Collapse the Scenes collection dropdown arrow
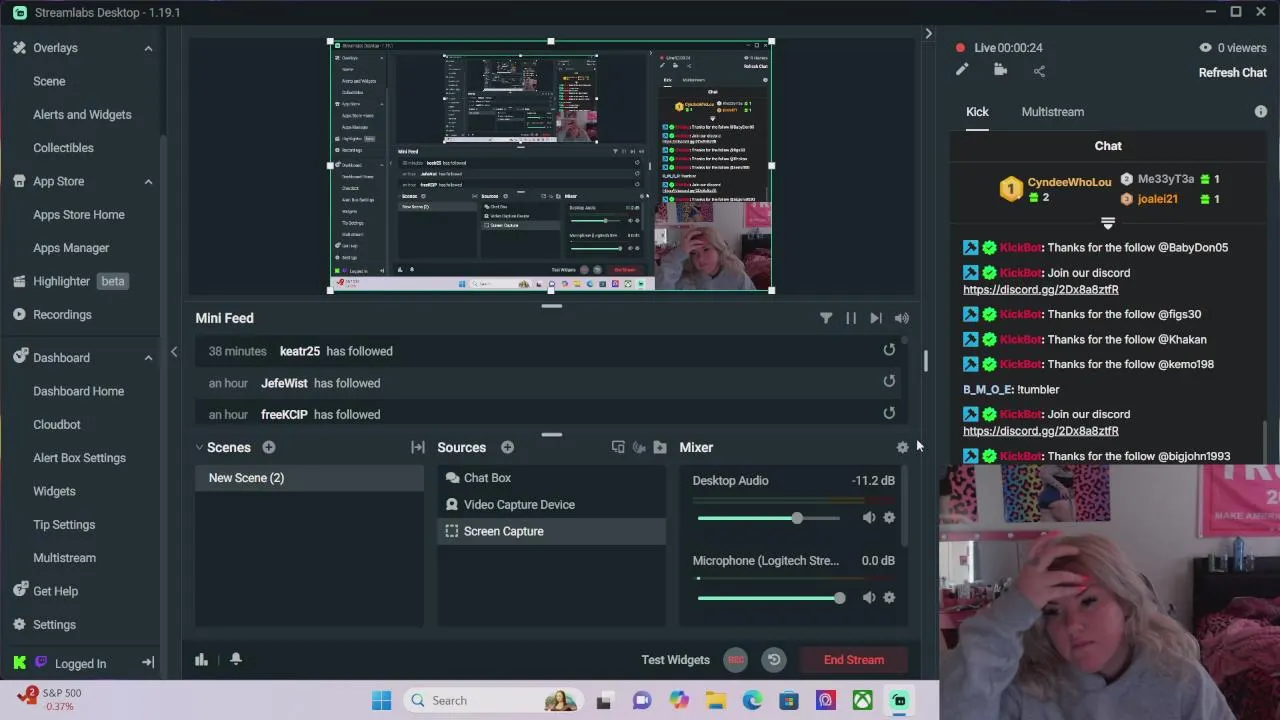This screenshot has width=1280, height=720. coord(199,447)
